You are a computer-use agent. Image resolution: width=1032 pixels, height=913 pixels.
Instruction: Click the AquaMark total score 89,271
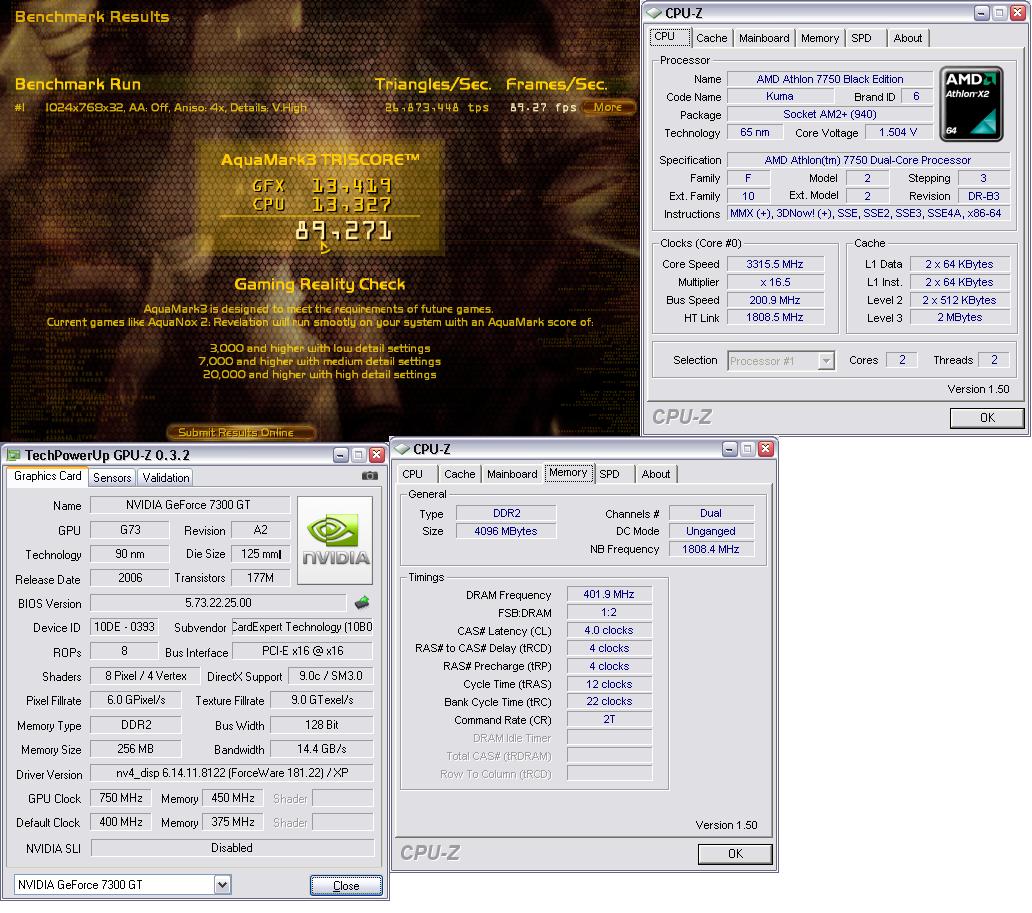click(x=344, y=230)
